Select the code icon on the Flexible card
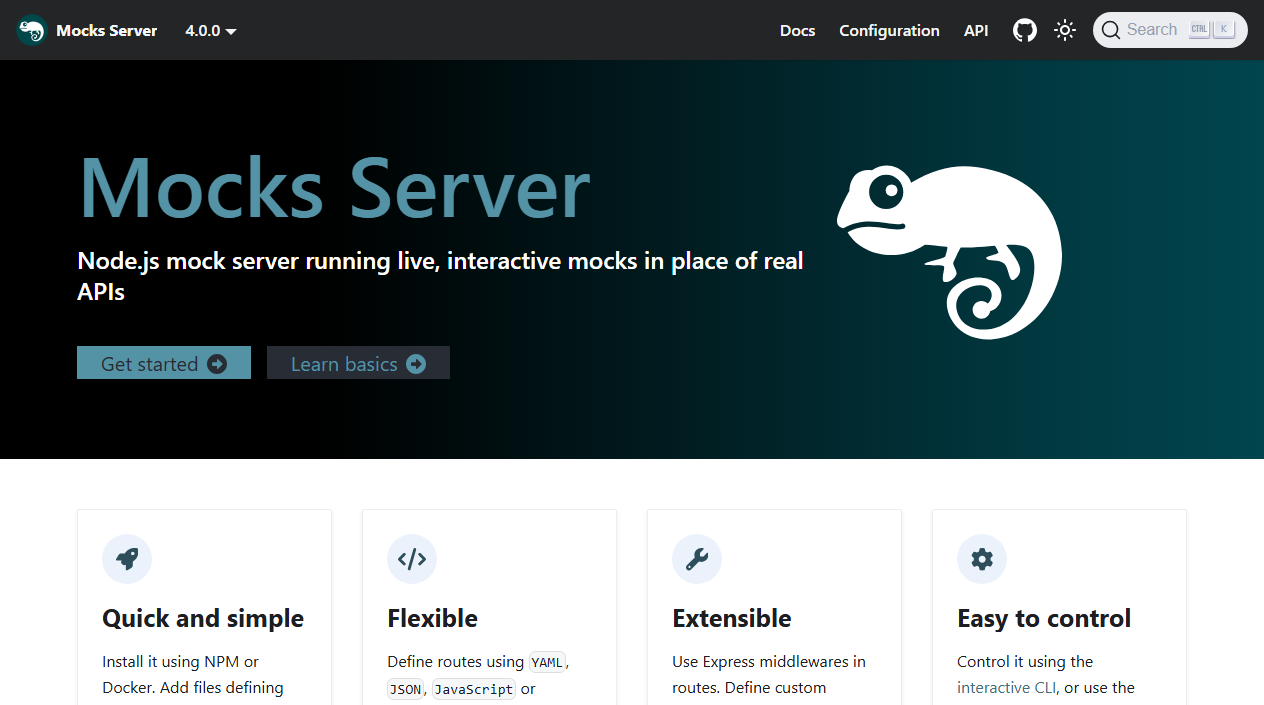 [x=412, y=559]
